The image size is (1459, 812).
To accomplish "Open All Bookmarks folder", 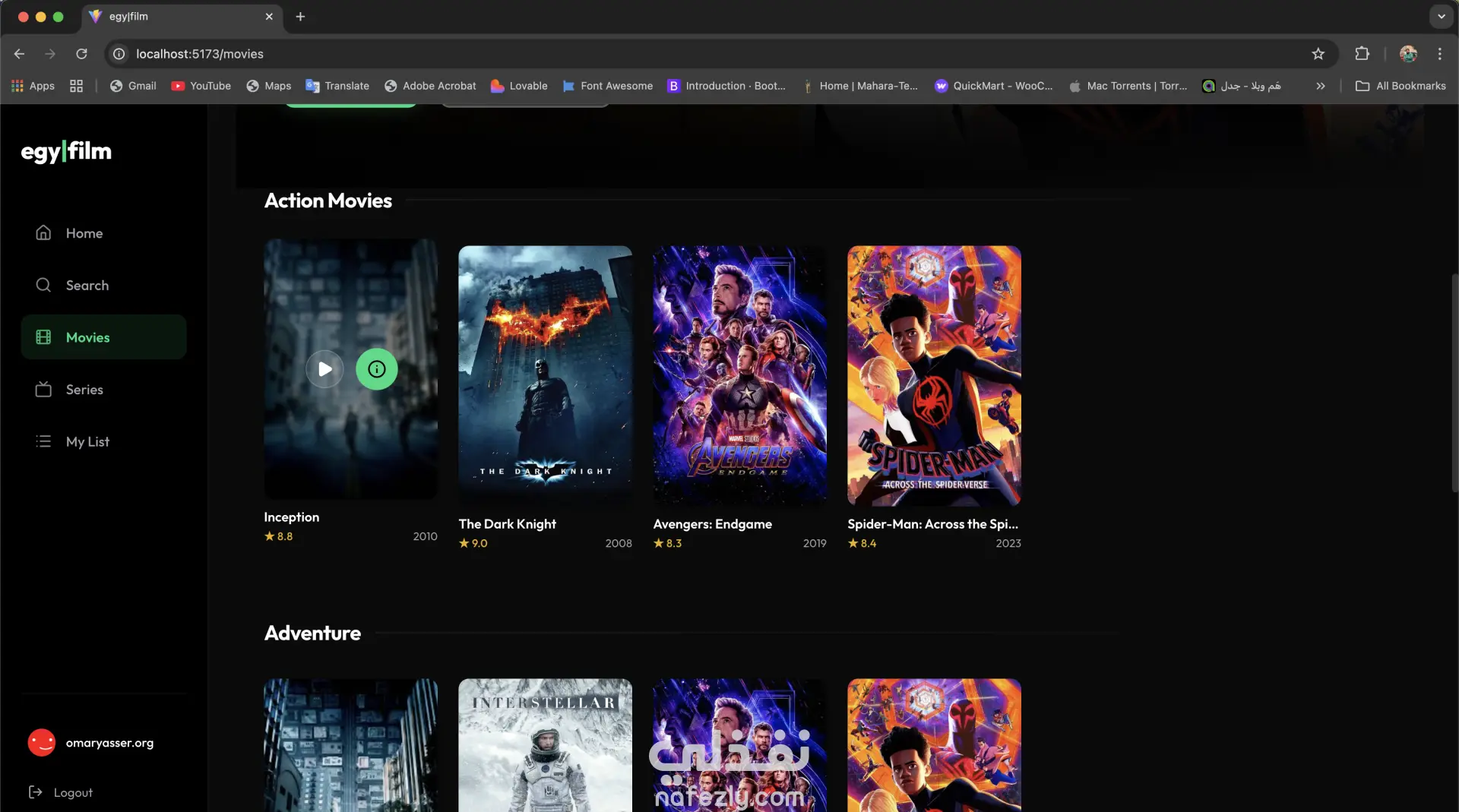I will (x=1400, y=86).
